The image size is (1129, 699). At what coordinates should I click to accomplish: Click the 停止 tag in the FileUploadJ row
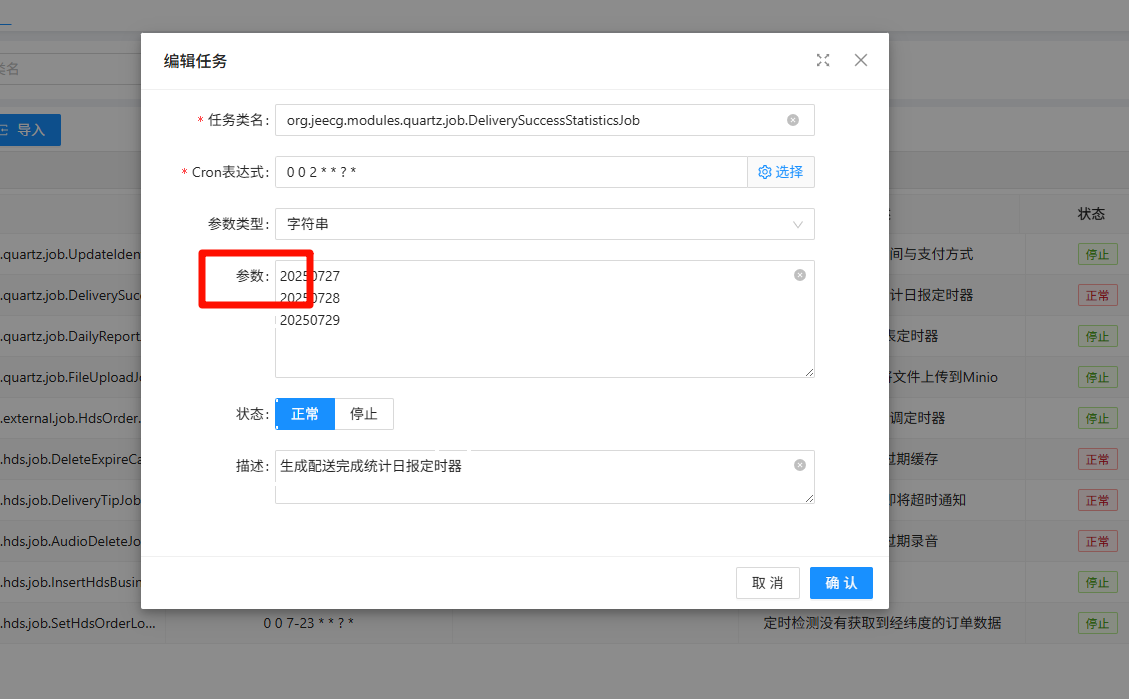(x=1097, y=377)
